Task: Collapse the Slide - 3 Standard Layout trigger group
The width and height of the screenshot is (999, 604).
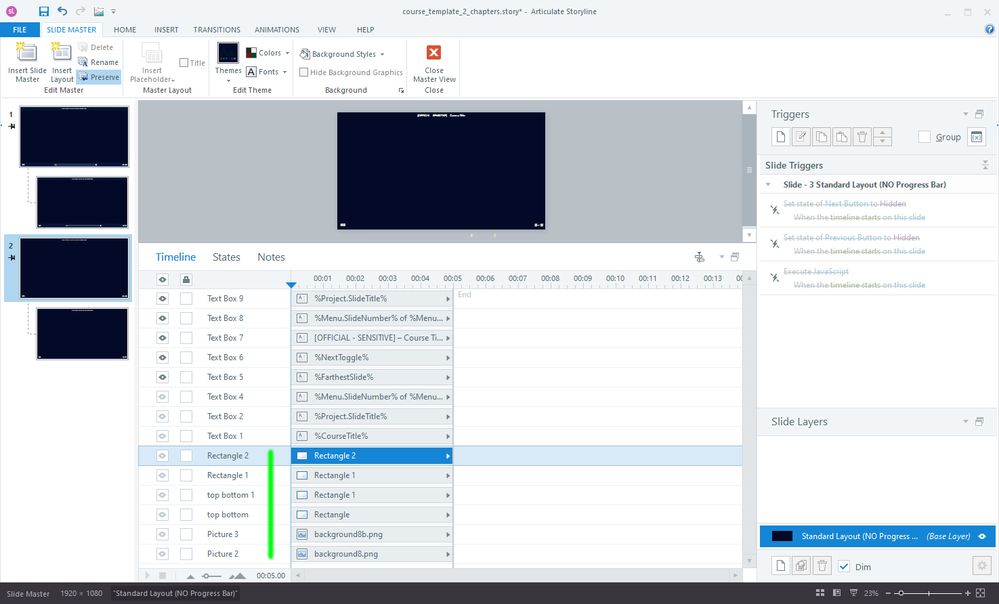Action: (769, 185)
